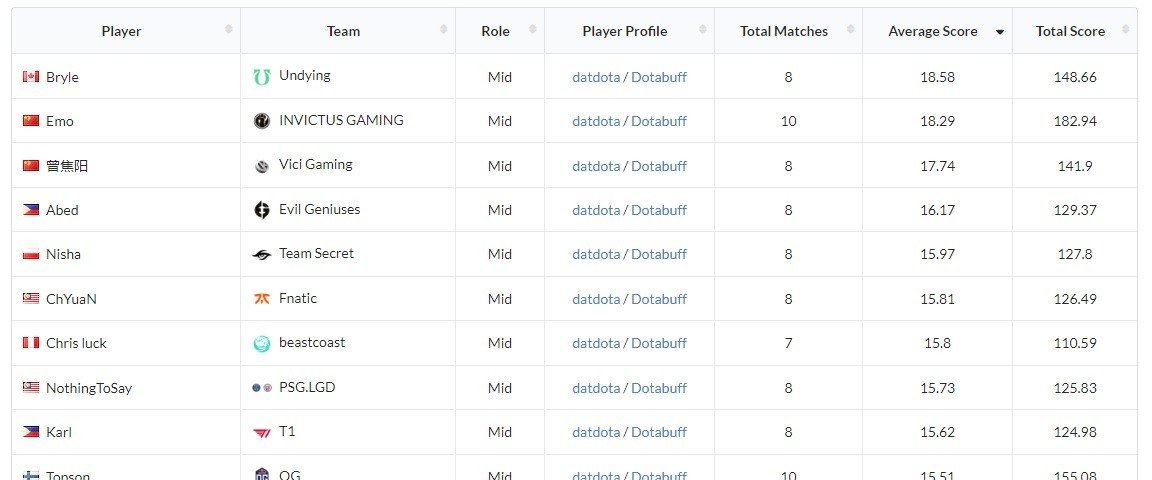This screenshot has width=1152, height=480.
Task: Click the Invictus Gaming team logo
Action: click(x=262, y=121)
